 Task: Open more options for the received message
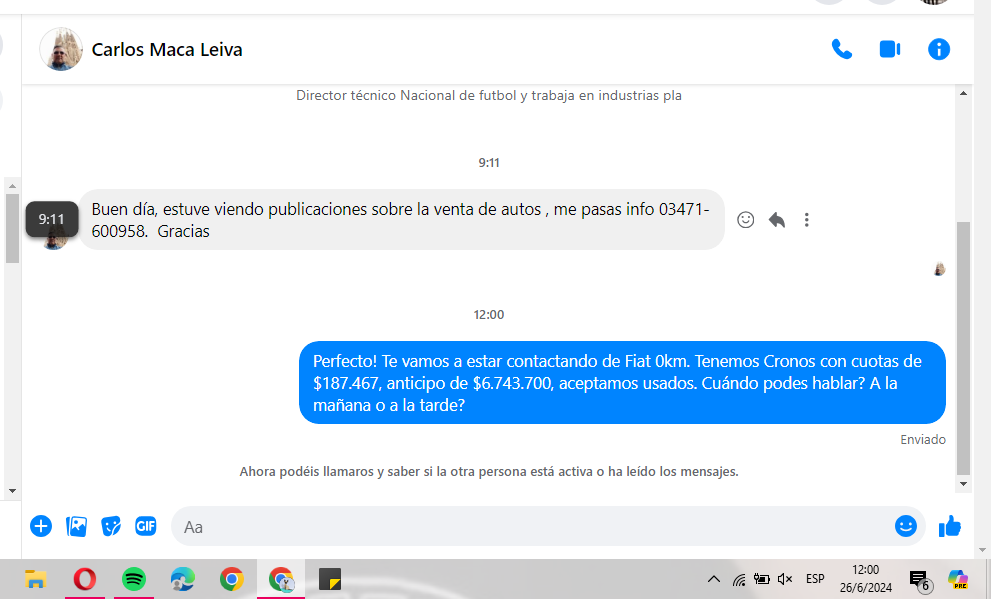(807, 220)
